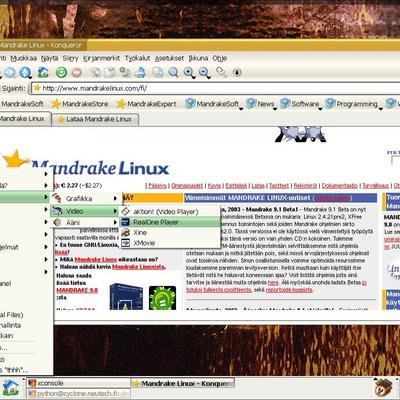Follow the Turvallisuus page link
Viewport: 400px width, 400px height.
(375, 186)
